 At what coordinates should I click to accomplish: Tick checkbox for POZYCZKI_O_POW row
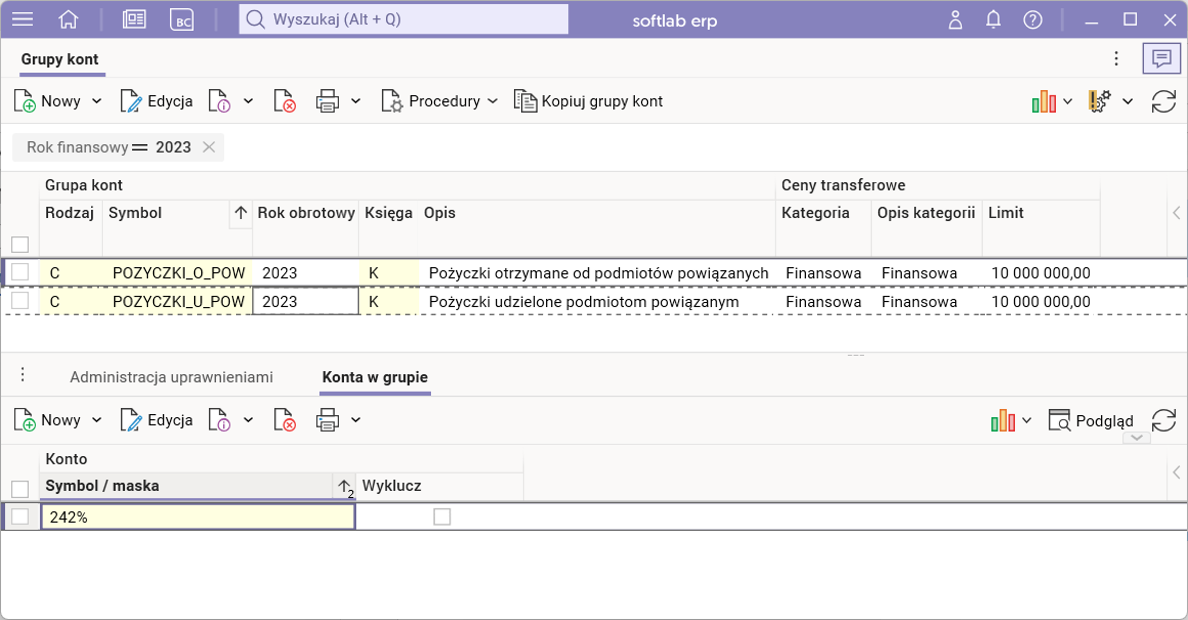point(20,272)
